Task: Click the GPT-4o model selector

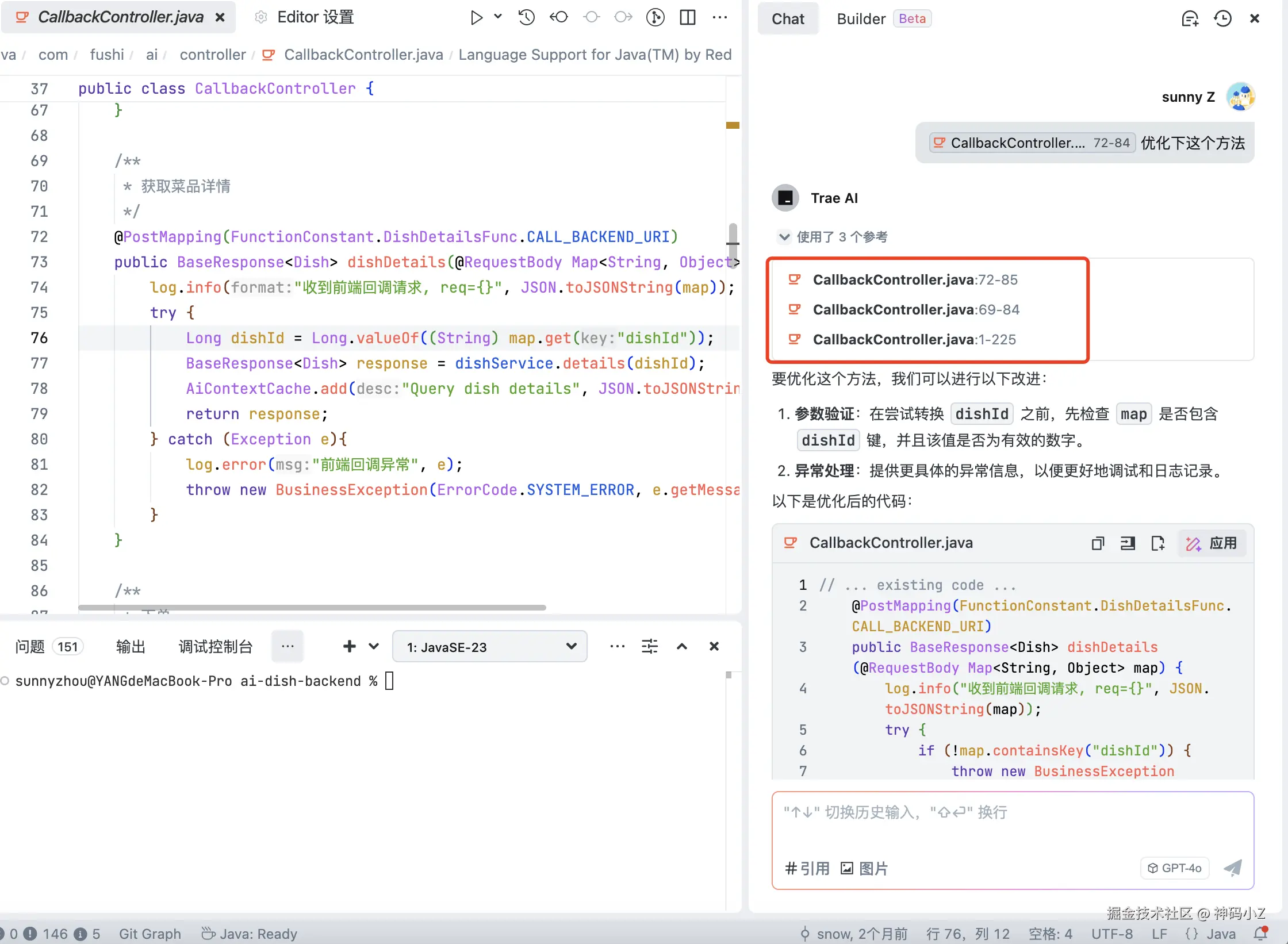Action: tap(1174, 868)
